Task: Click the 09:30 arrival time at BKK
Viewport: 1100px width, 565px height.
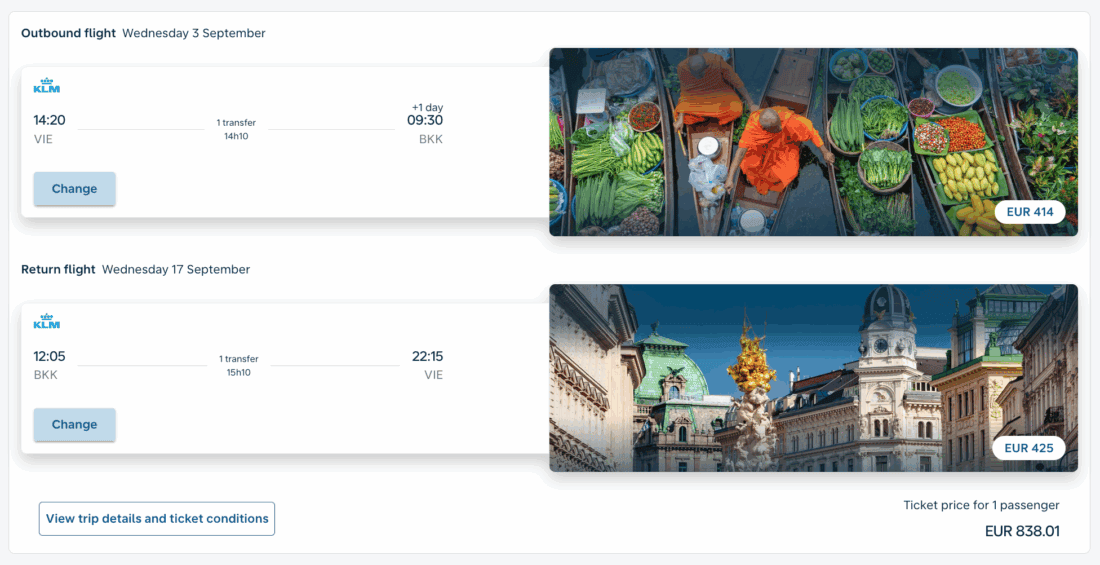Action: (425, 120)
